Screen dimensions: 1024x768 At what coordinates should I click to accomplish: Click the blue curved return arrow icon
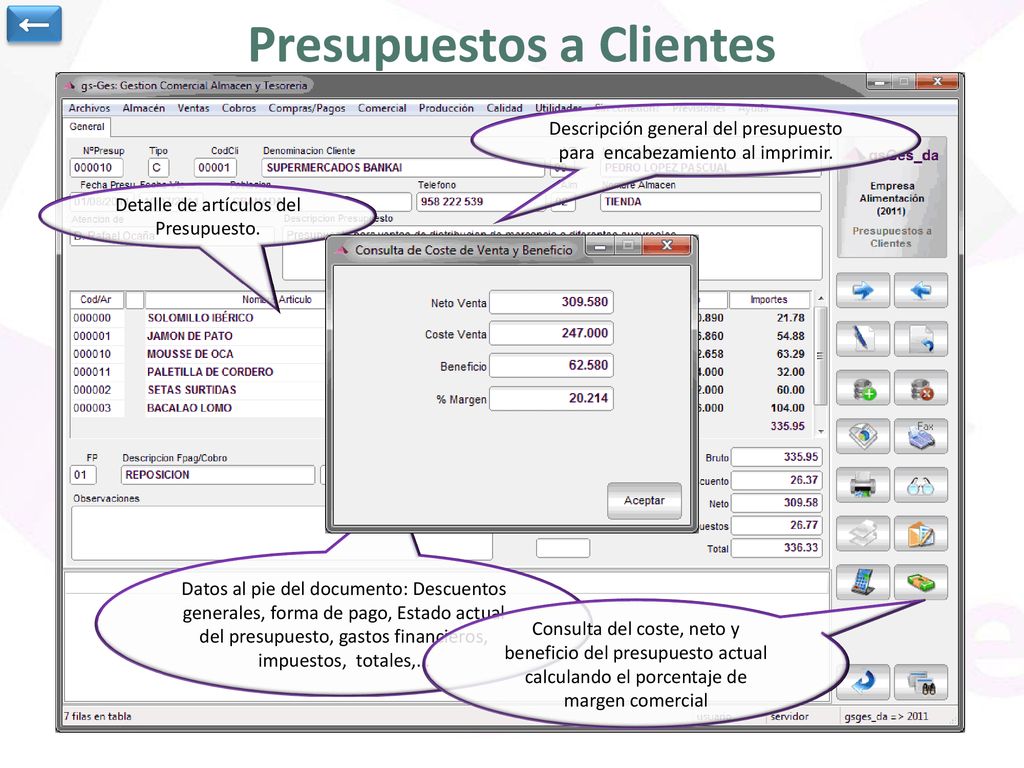863,682
